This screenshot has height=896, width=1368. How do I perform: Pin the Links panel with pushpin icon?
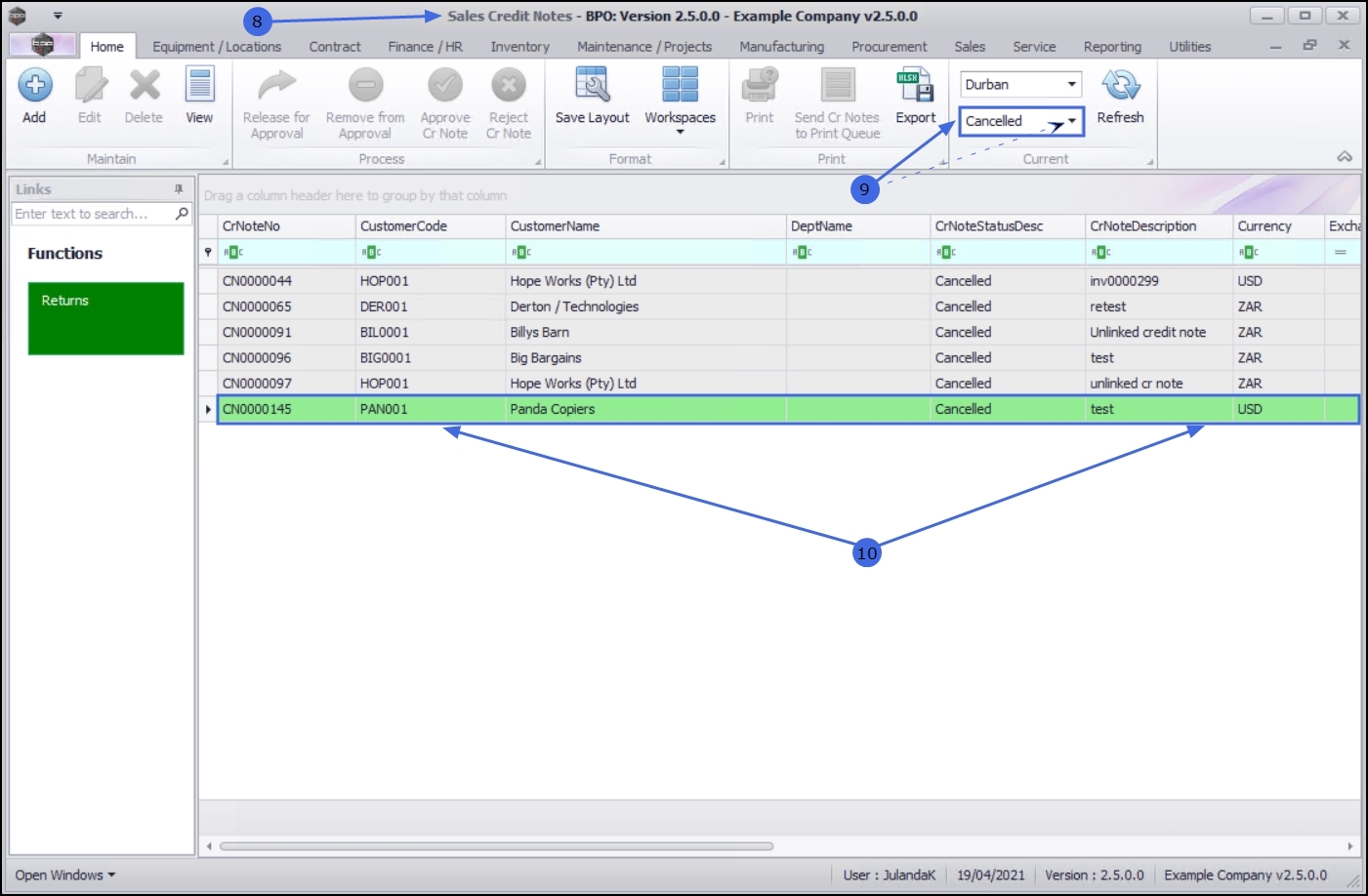(x=179, y=189)
